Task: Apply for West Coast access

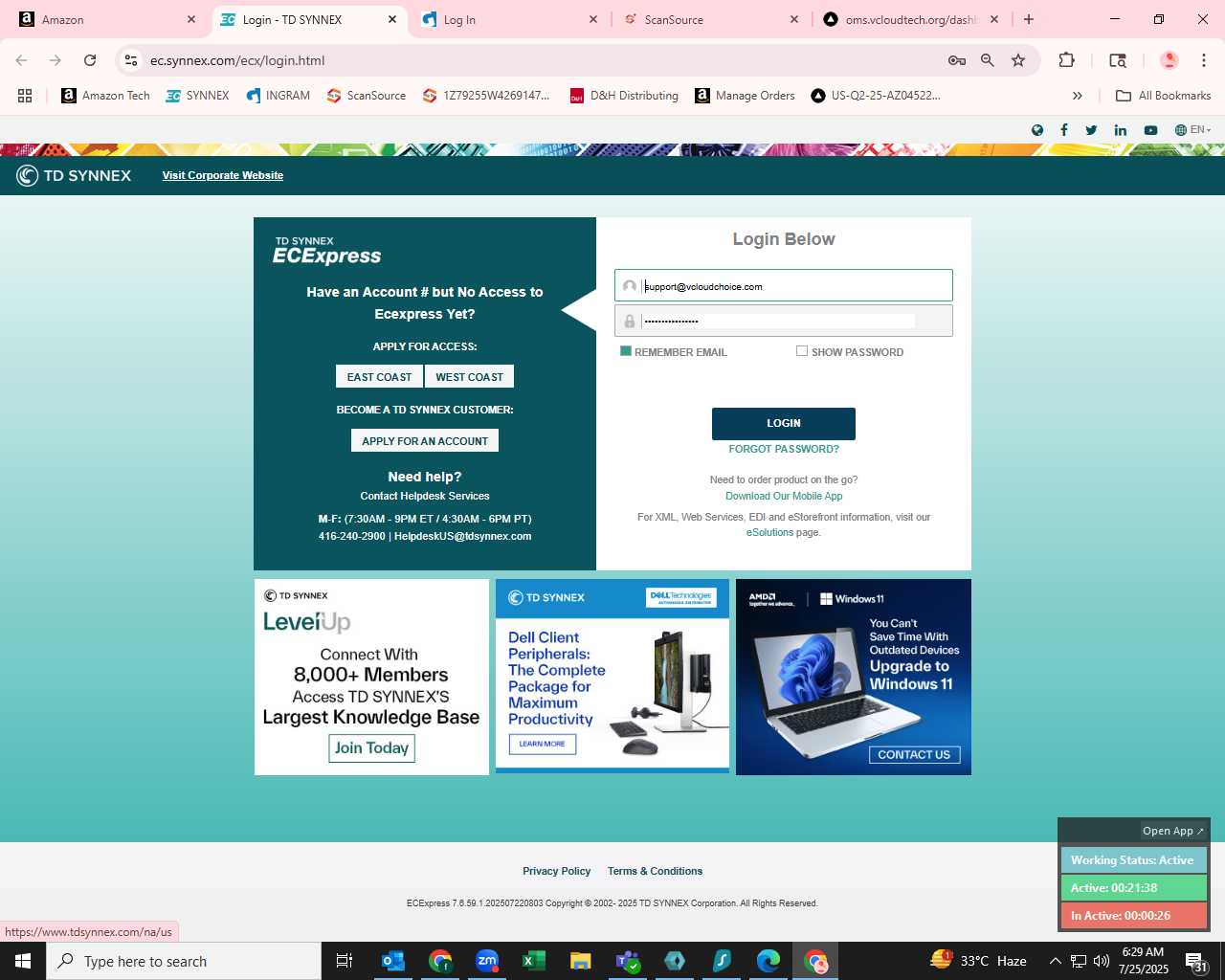Action: (x=469, y=377)
